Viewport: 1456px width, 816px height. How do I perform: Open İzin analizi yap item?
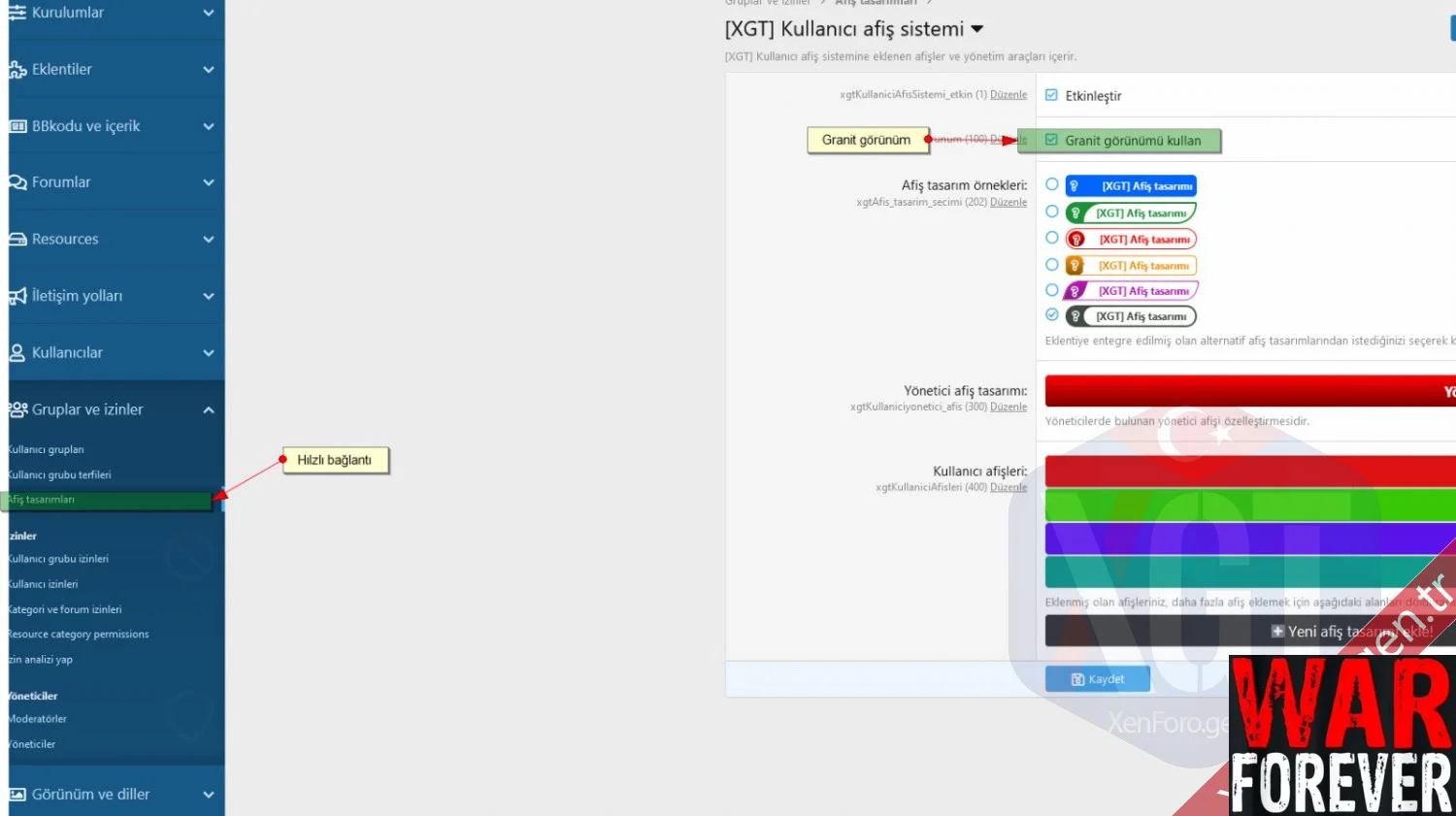(41, 660)
